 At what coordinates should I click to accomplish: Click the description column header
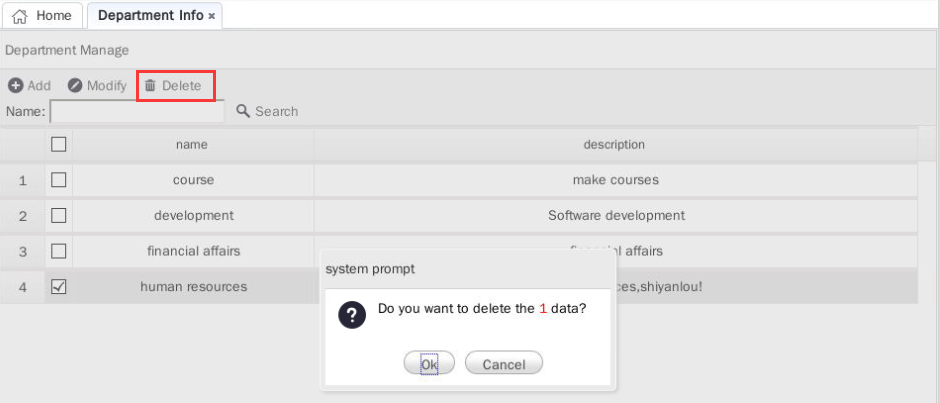click(615, 145)
